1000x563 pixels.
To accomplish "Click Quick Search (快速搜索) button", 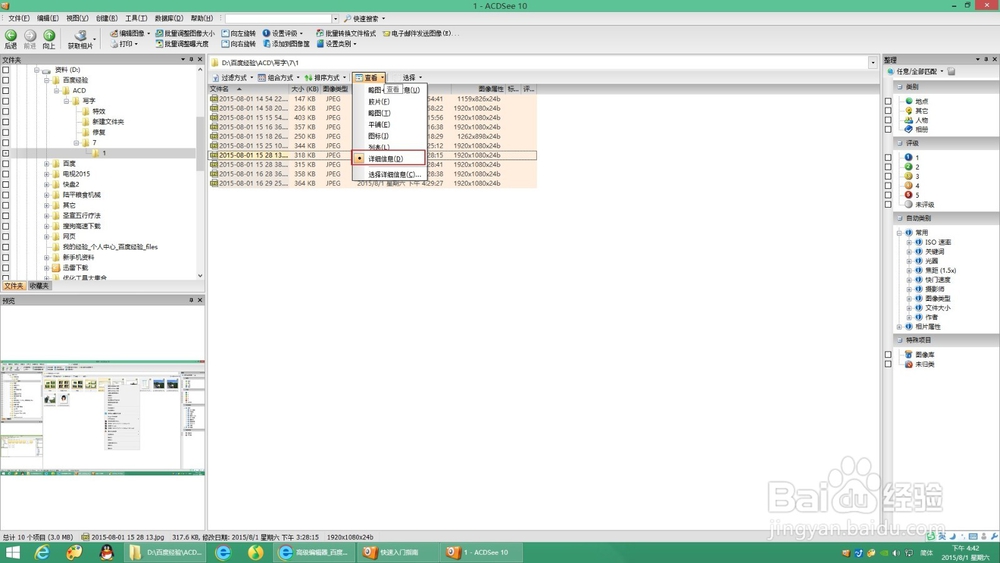I will click(x=364, y=18).
